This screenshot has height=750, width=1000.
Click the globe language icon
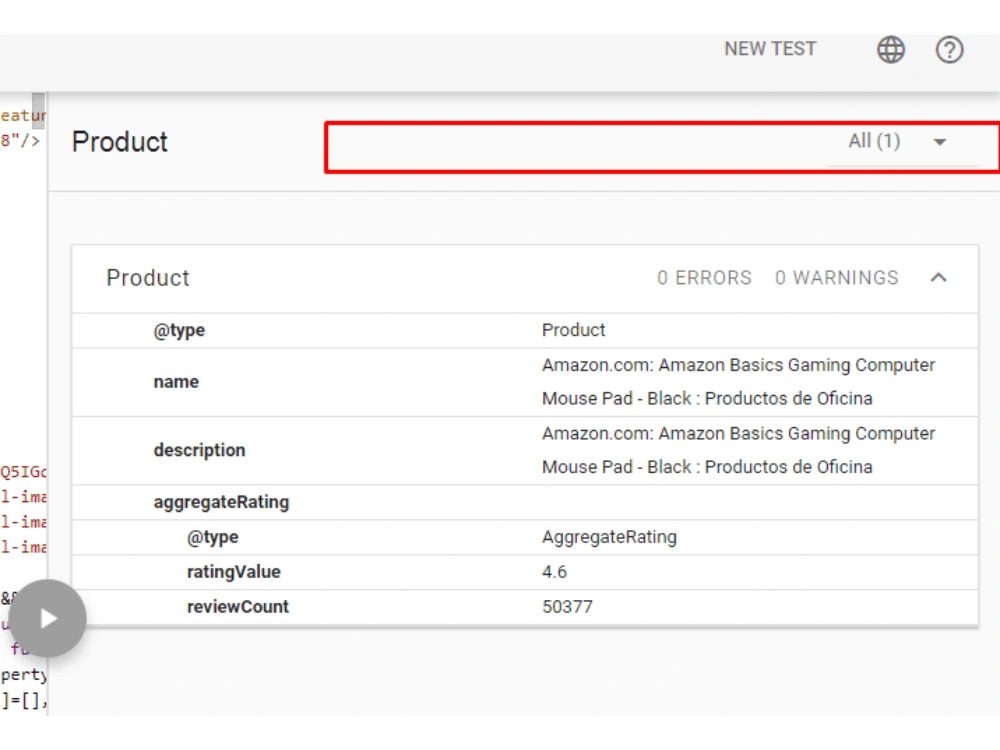890,50
